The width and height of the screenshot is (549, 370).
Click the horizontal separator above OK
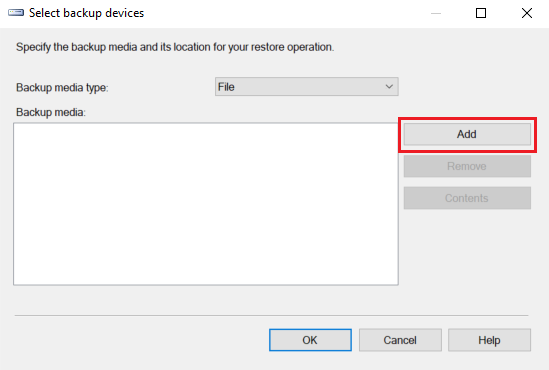[x=271, y=315]
